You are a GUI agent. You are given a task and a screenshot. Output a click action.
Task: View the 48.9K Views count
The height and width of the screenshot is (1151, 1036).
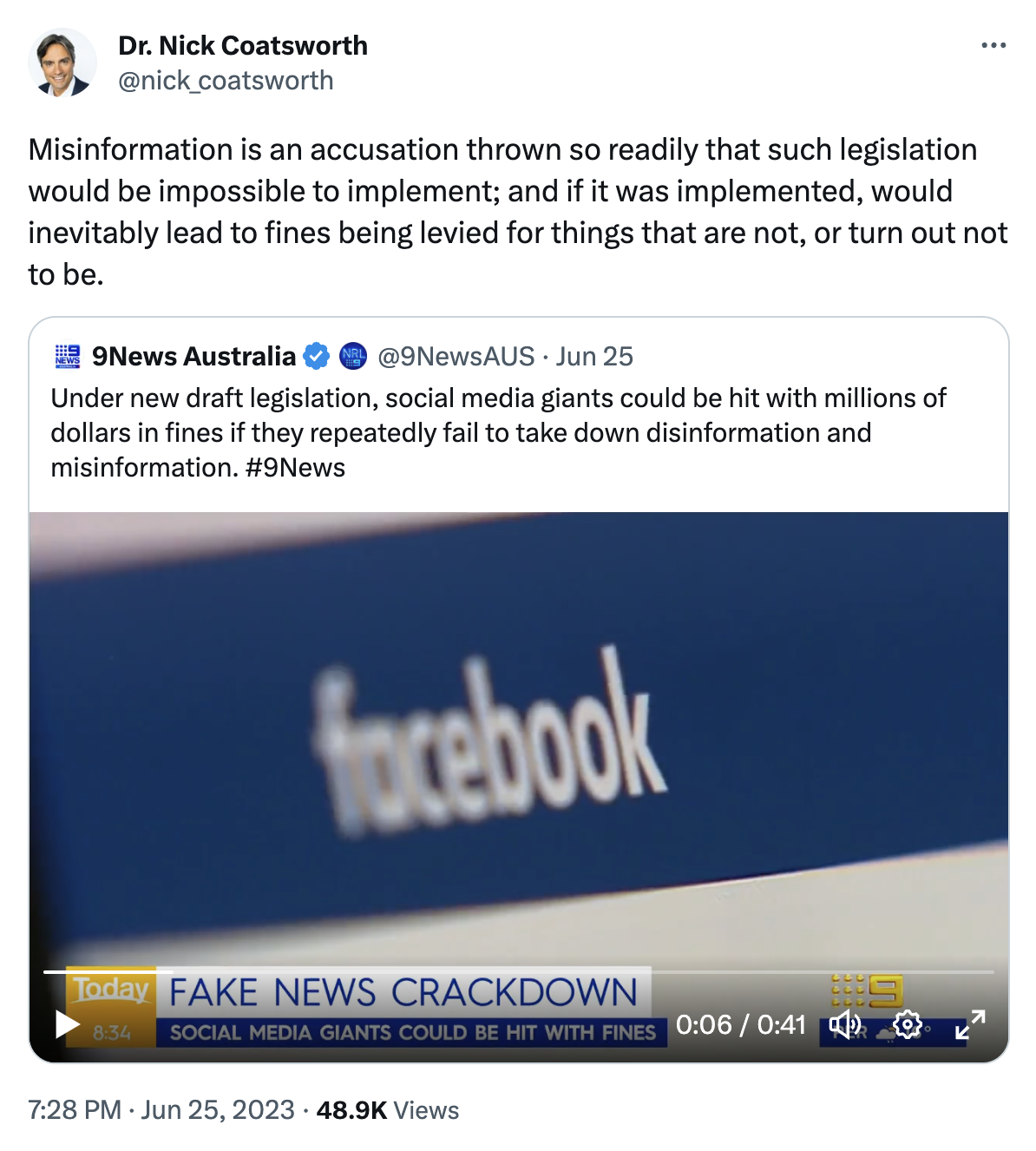click(x=388, y=1109)
